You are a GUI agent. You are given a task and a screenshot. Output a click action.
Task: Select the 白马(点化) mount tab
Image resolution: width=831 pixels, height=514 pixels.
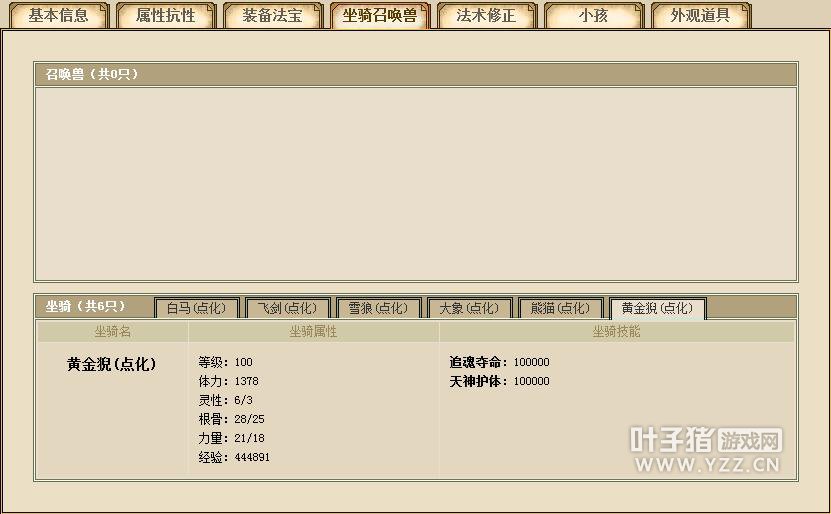tap(197, 308)
